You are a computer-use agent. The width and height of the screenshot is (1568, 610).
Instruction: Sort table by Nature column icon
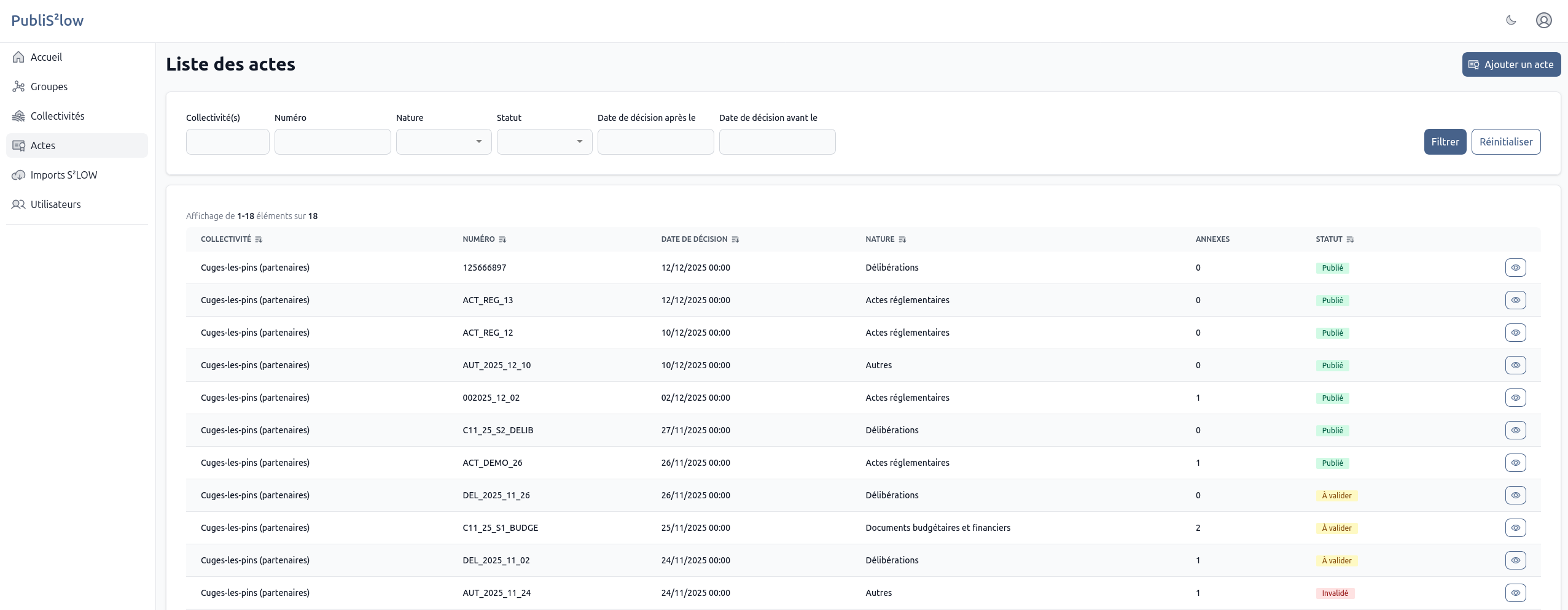click(902, 239)
